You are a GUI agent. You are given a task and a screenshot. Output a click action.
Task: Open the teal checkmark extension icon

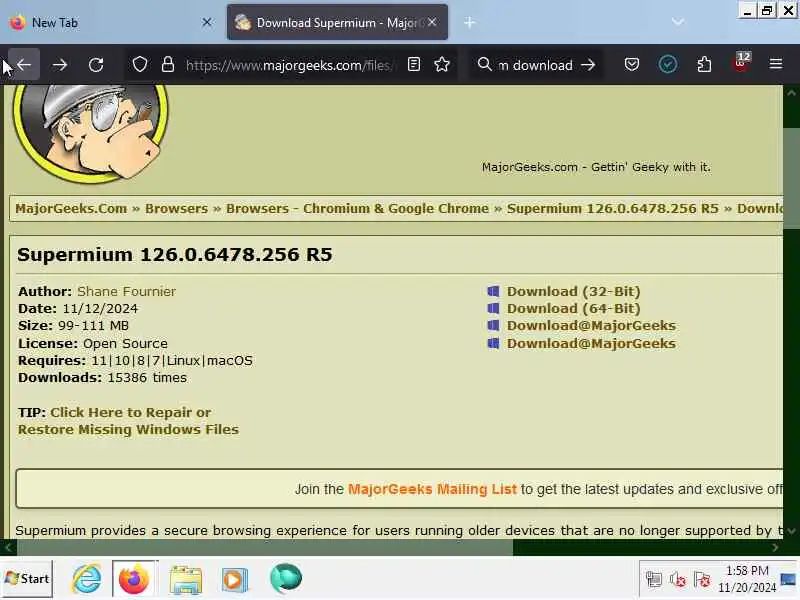click(x=667, y=65)
